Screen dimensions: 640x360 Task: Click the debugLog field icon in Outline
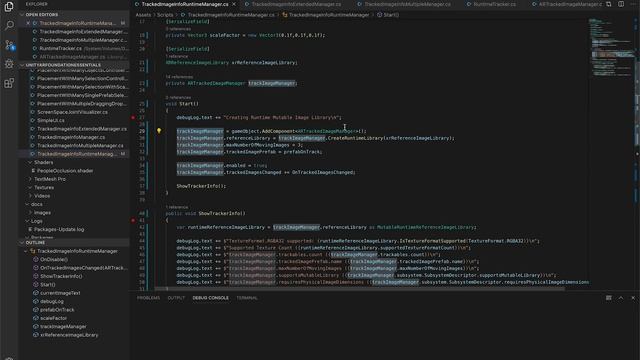pos(36,301)
